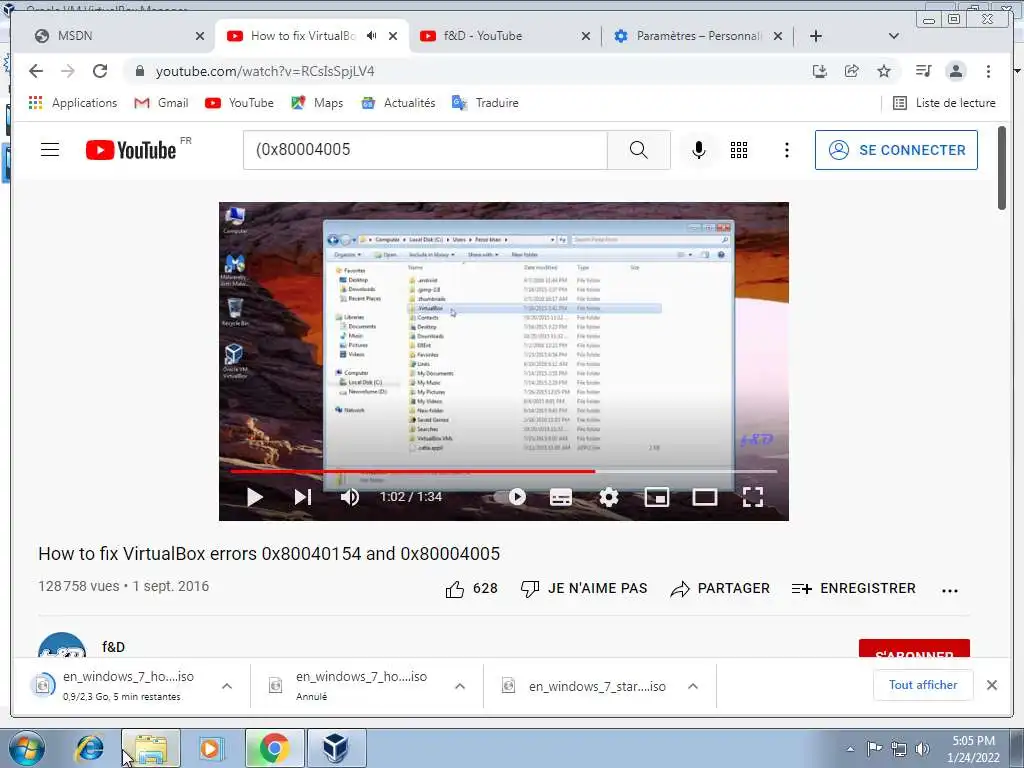
Task: Share this page via address bar icon
Action: (852, 71)
